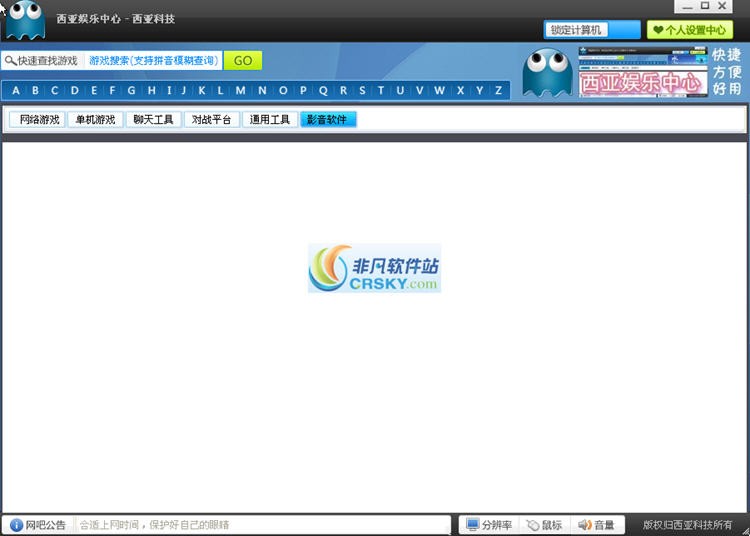Image resolution: width=750 pixels, height=536 pixels.
Task: Filter games by letter K
Action: coord(202,90)
